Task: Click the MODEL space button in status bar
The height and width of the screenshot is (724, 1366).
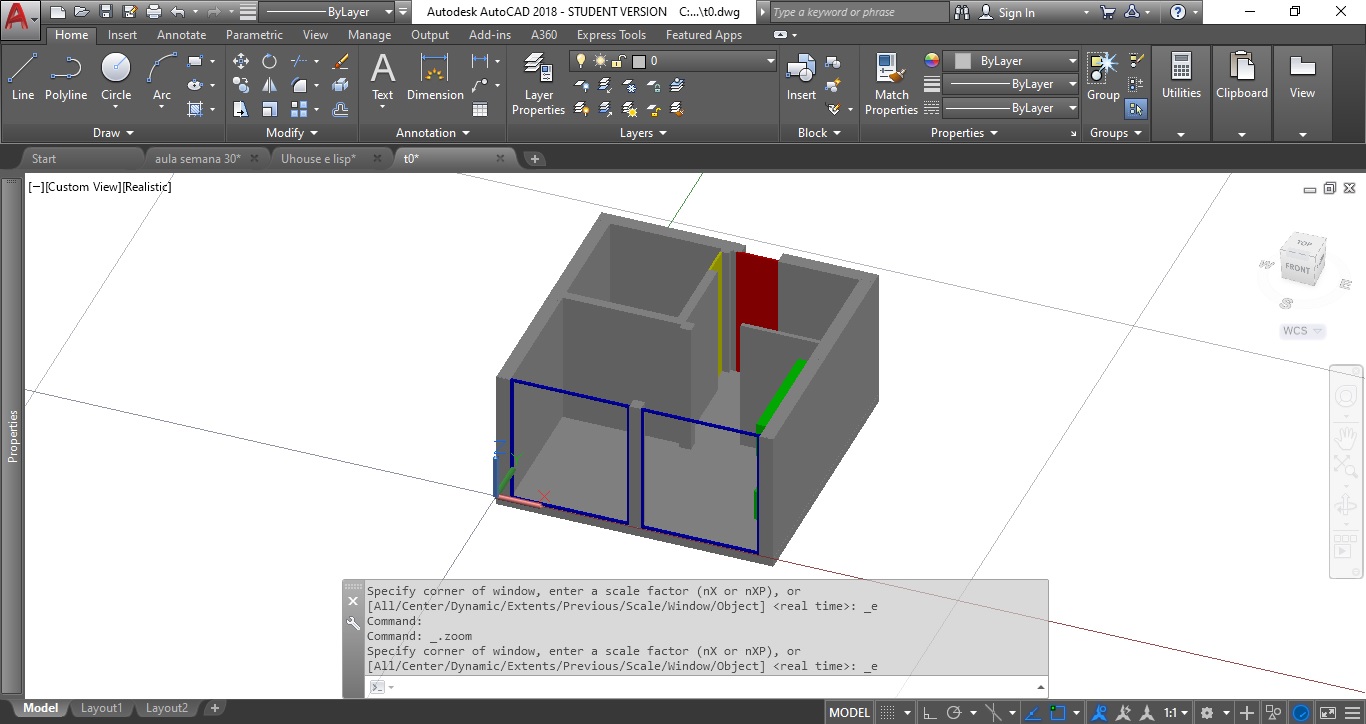Action: coord(850,712)
